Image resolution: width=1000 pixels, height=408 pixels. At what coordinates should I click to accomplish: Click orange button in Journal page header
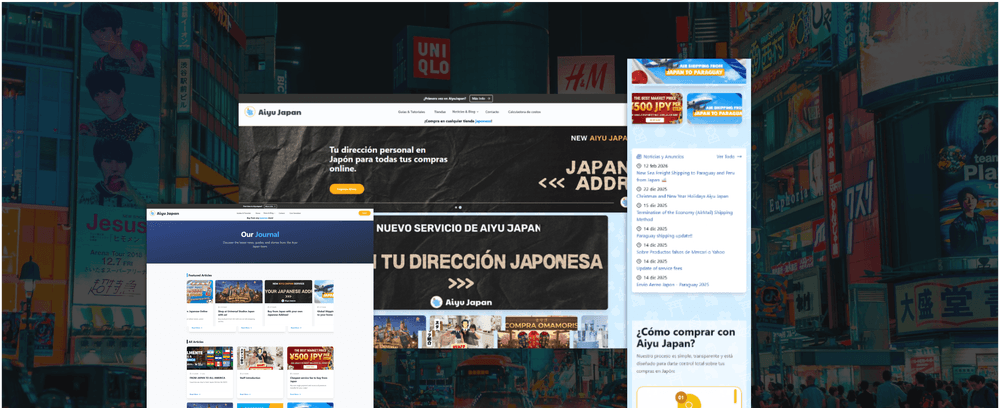365,214
